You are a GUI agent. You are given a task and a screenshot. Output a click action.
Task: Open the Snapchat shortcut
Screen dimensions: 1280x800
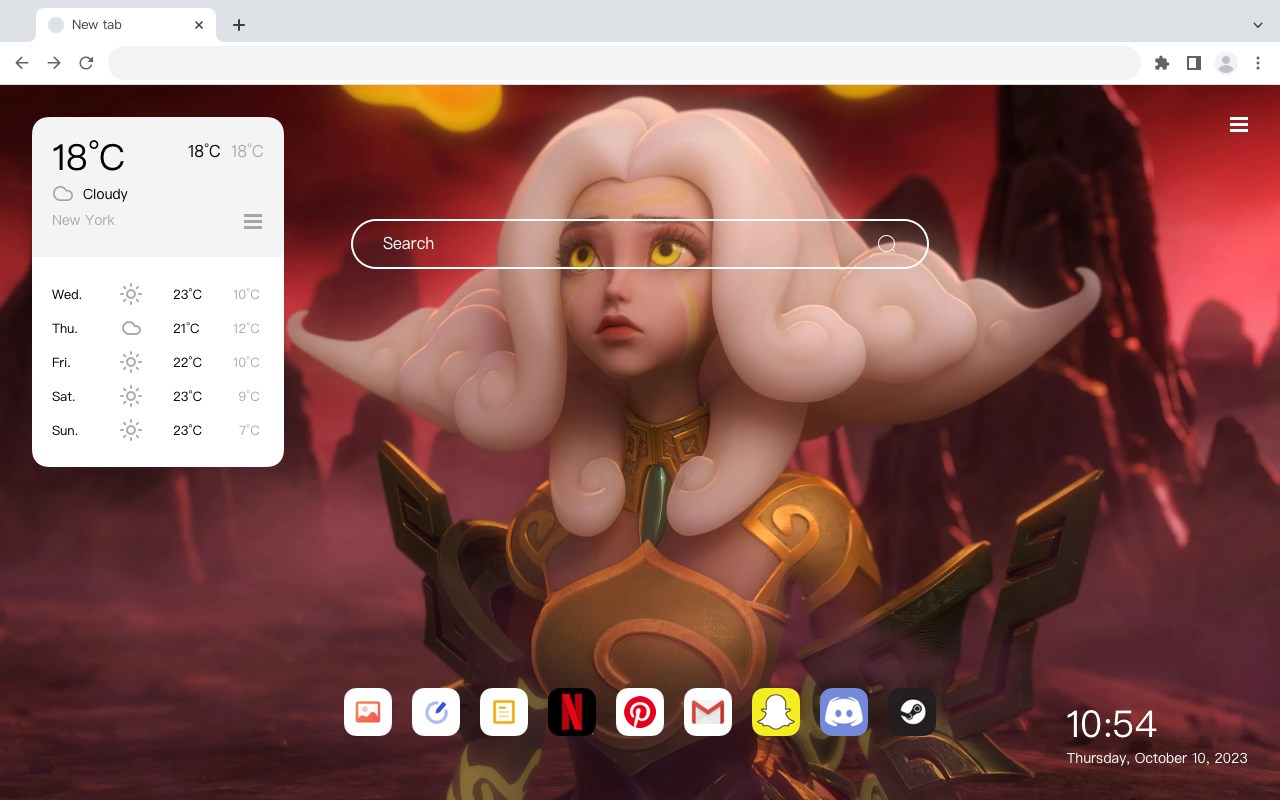776,712
